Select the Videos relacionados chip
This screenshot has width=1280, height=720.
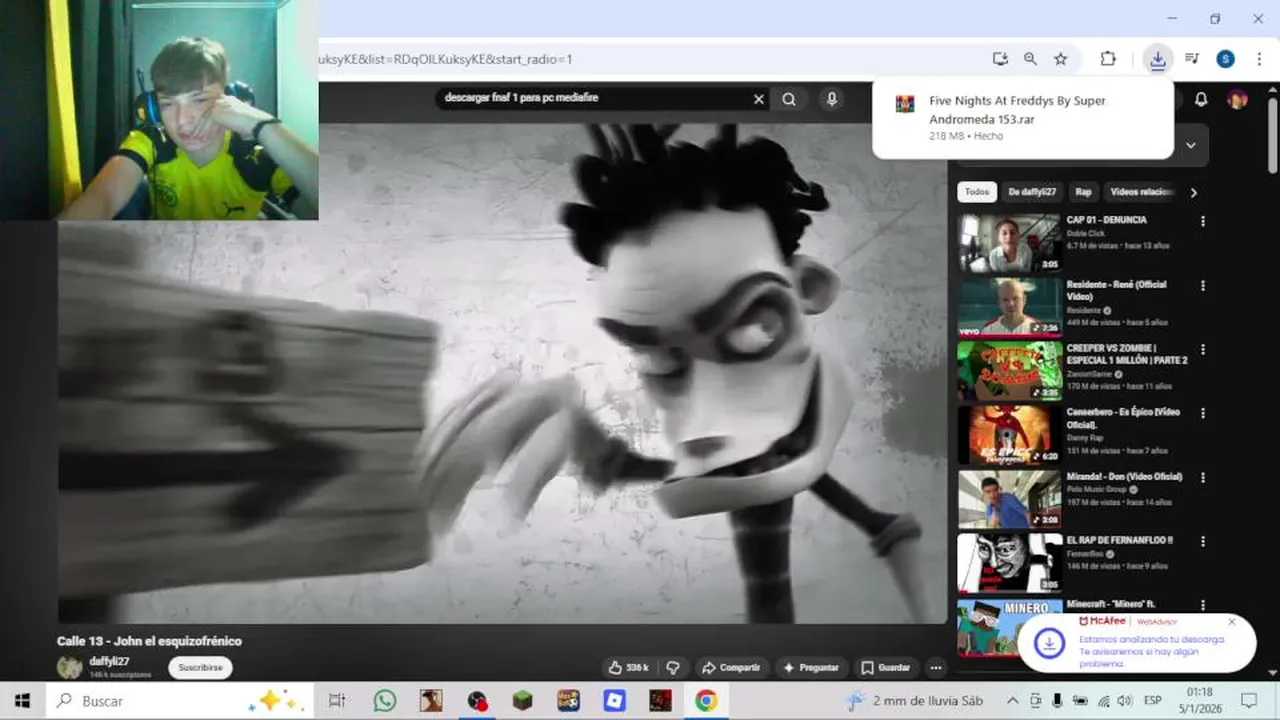(x=1141, y=192)
